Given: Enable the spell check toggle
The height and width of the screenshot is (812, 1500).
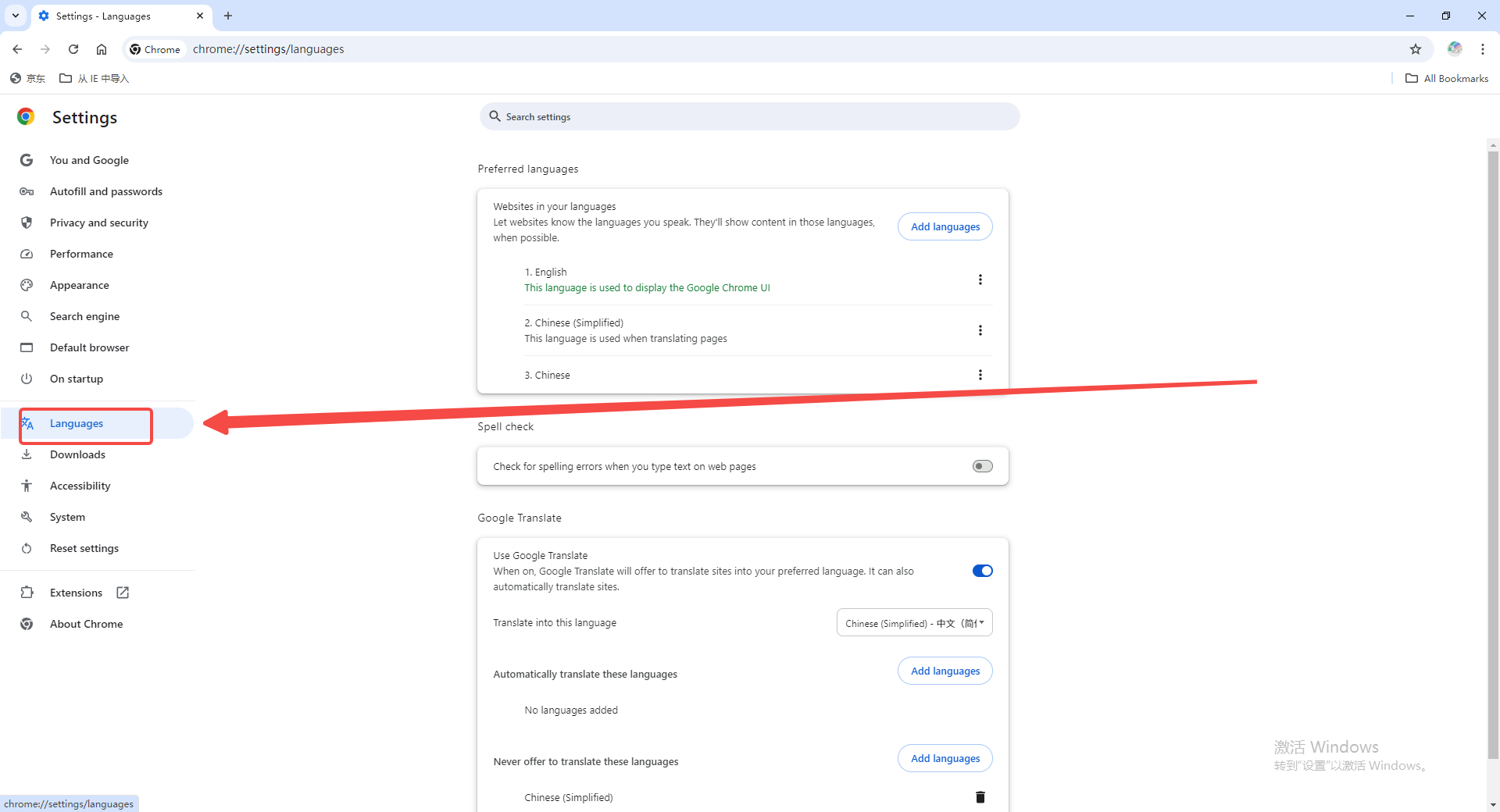Looking at the screenshot, I should pos(983,466).
